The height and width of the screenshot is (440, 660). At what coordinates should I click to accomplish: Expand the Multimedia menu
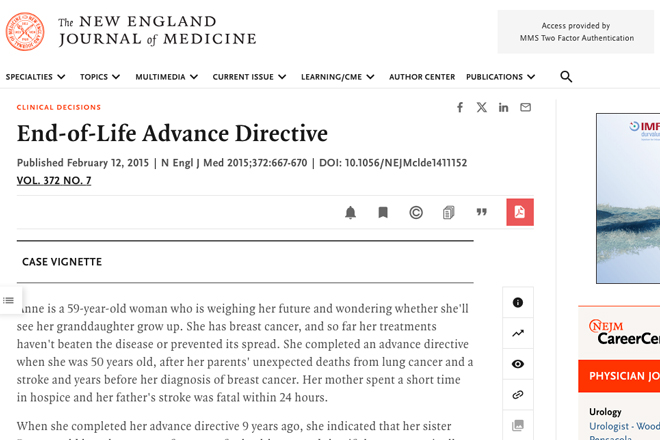167,77
